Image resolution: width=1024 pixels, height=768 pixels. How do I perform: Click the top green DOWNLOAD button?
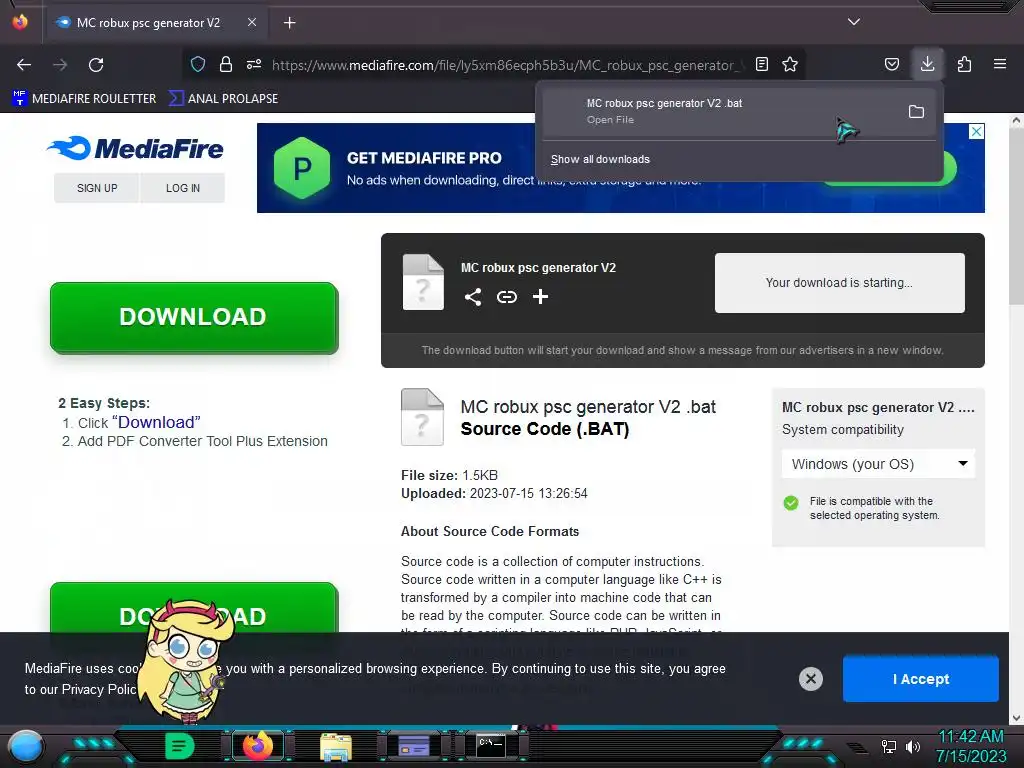coord(194,317)
